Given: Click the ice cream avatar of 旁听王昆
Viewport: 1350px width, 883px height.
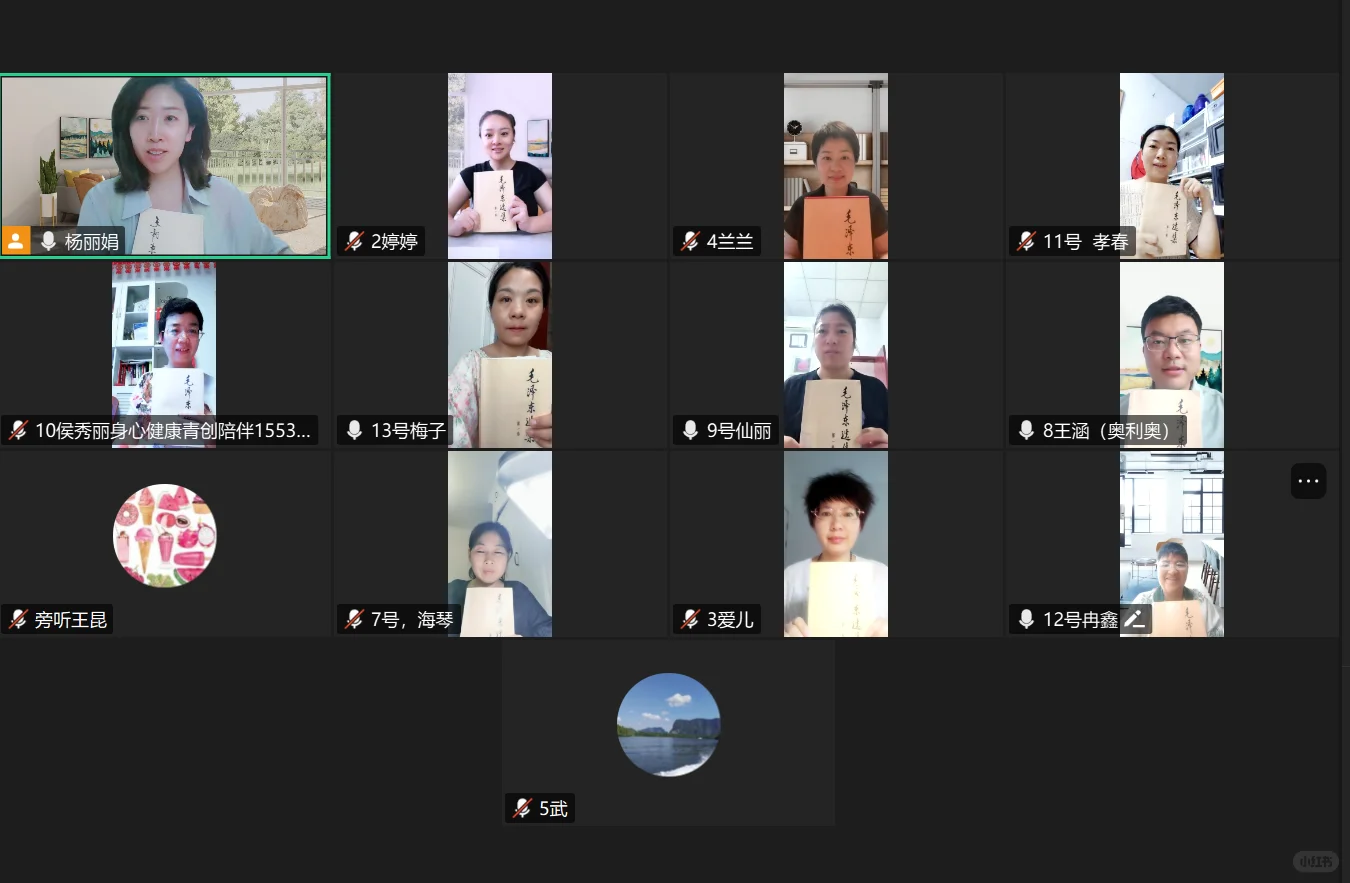Looking at the screenshot, I should 165,535.
